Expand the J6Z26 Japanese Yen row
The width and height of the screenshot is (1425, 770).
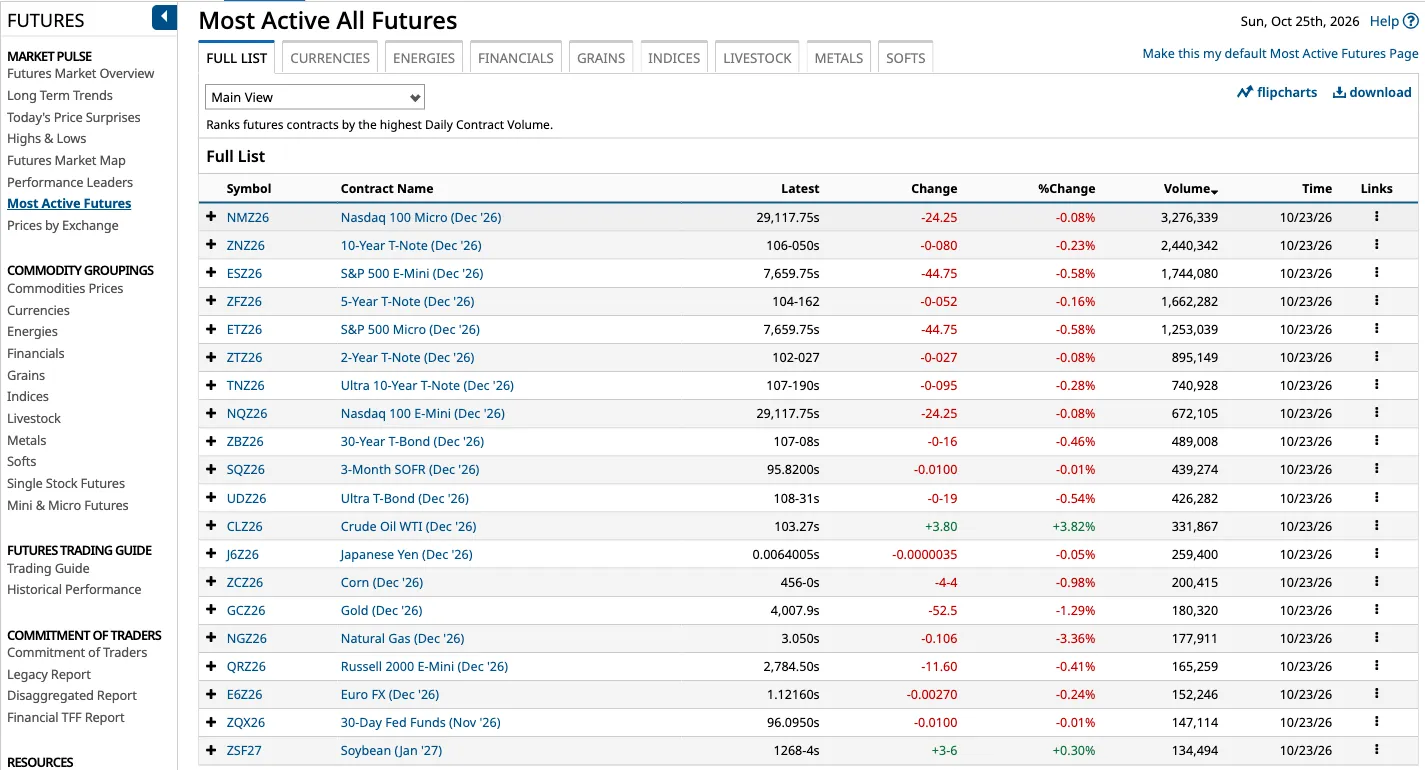211,553
